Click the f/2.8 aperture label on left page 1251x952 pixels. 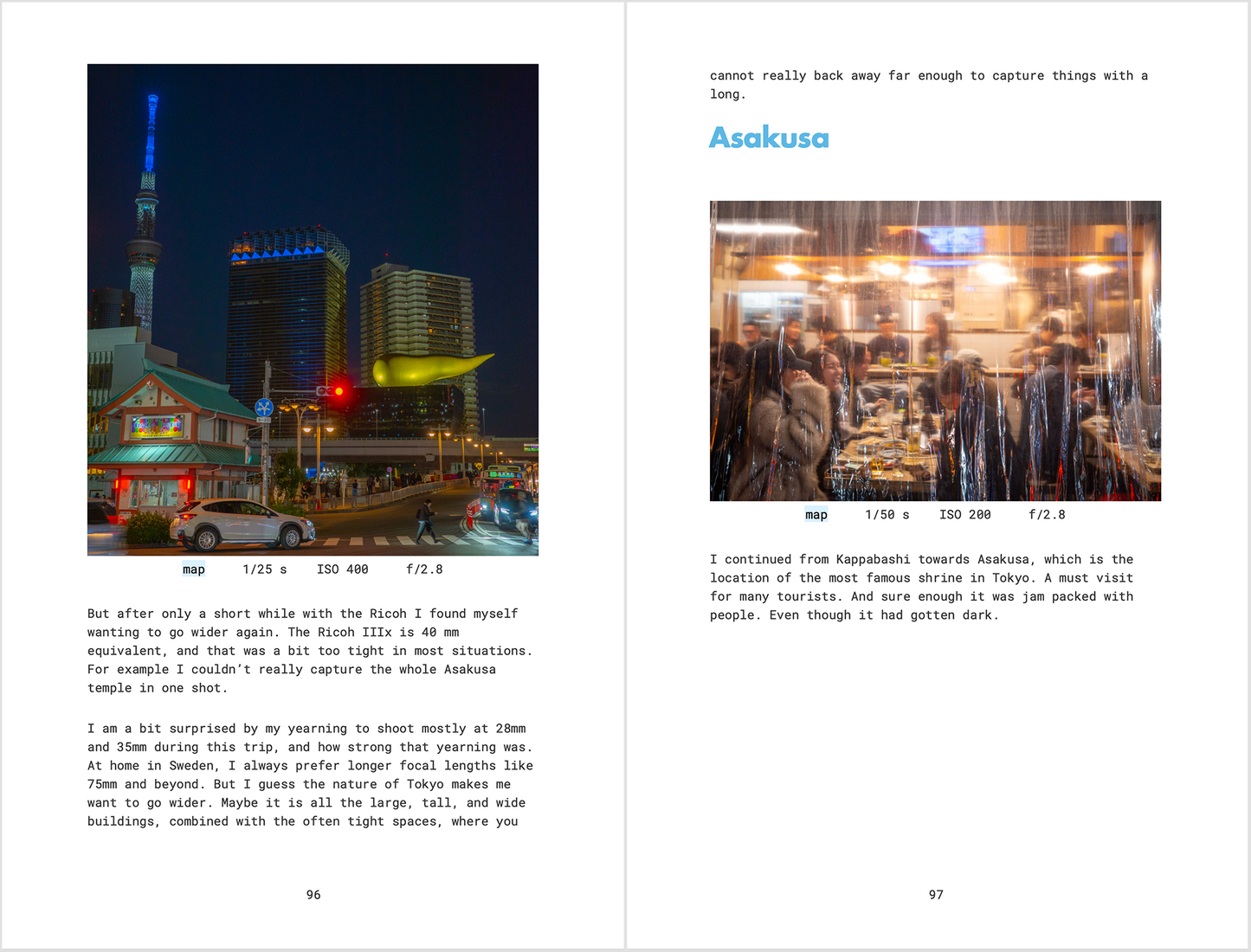coord(423,569)
